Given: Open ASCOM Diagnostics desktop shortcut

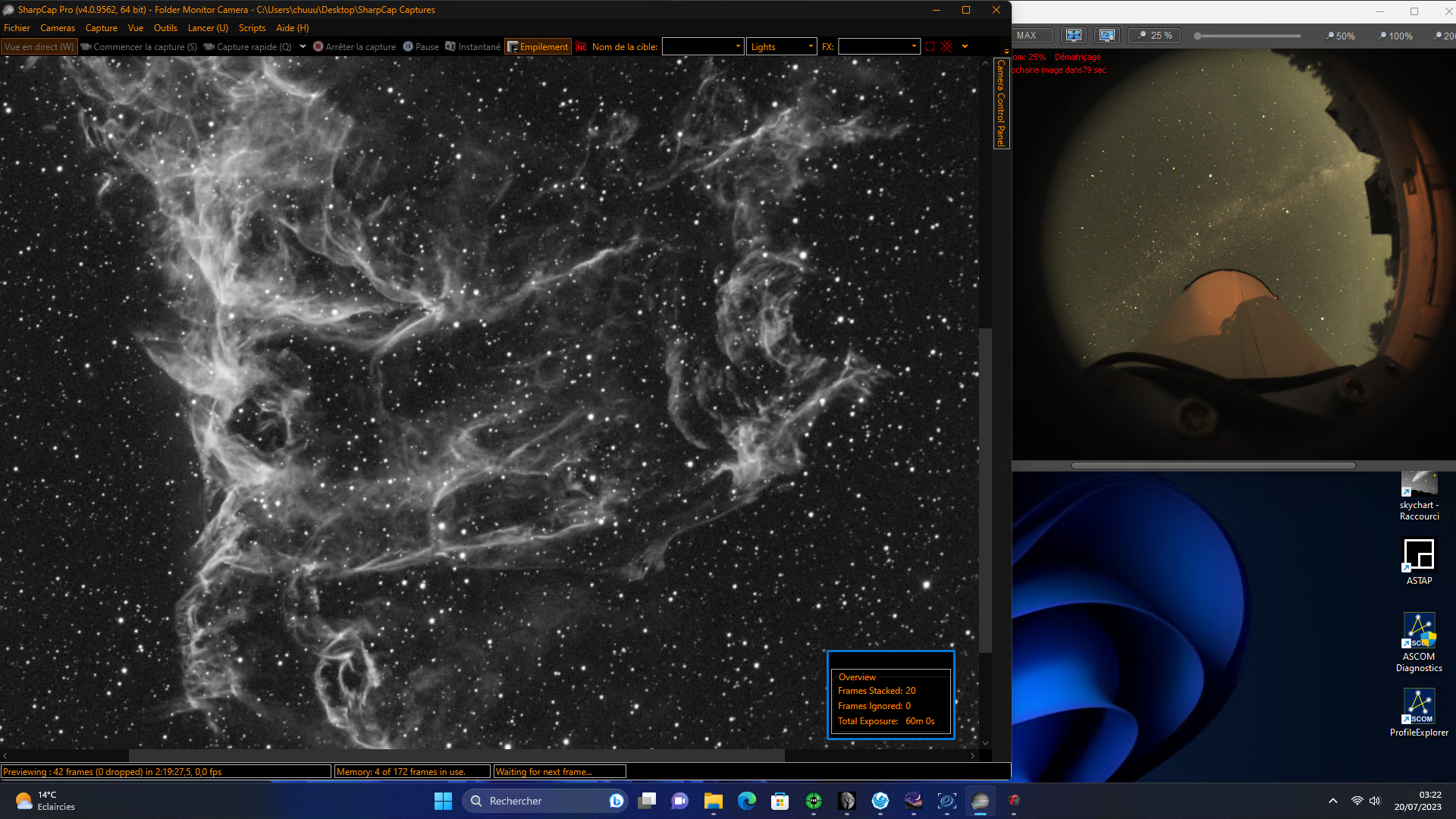Looking at the screenshot, I should pyautogui.click(x=1419, y=642).
